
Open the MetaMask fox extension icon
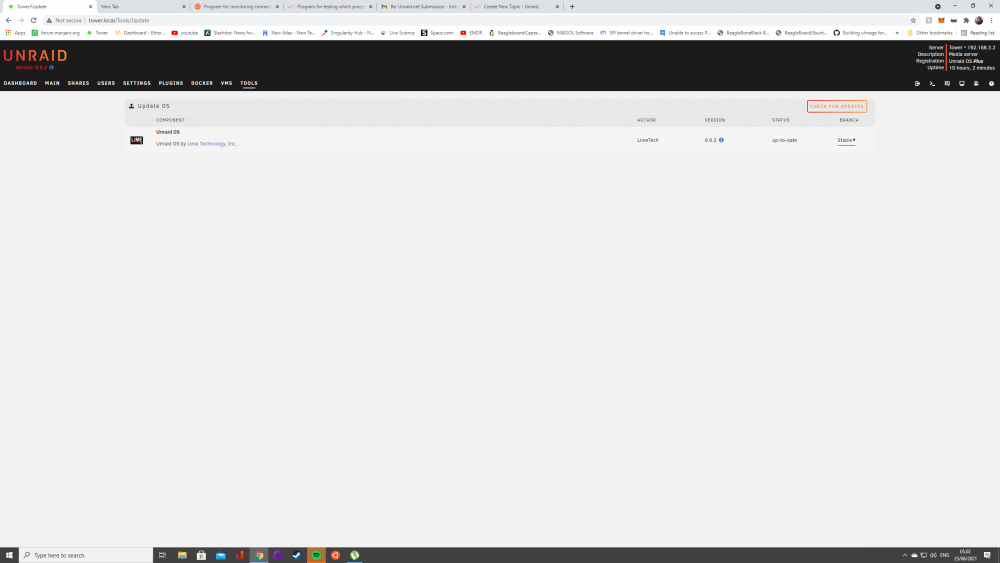pos(941,20)
